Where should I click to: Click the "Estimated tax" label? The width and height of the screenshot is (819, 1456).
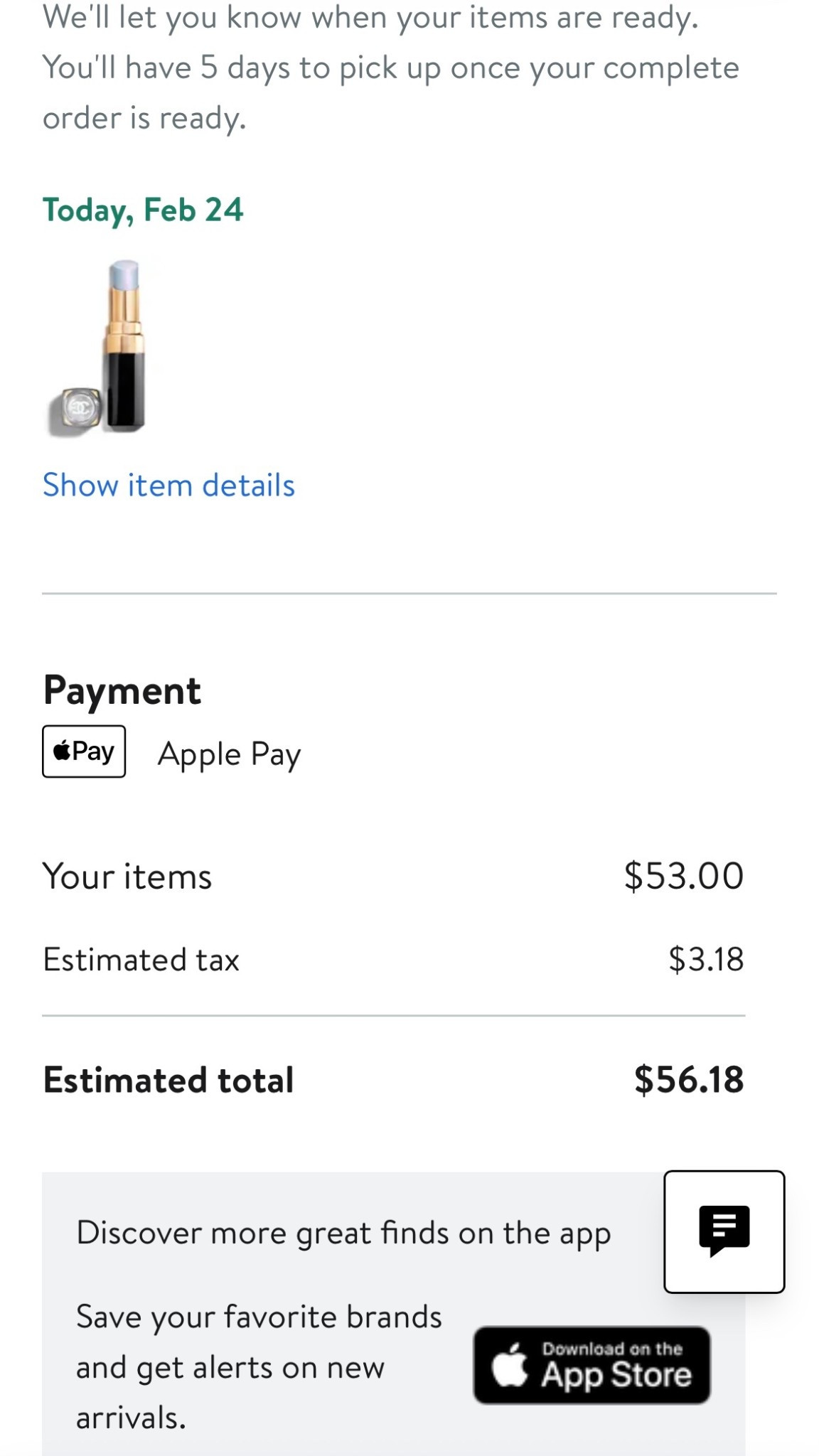tap(140, 959)
